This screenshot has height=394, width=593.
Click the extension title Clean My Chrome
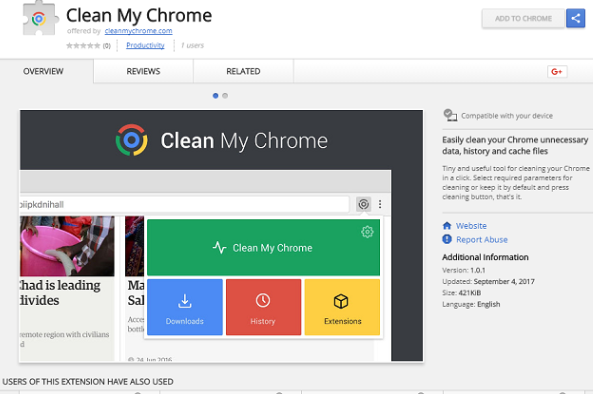[139, 16]
